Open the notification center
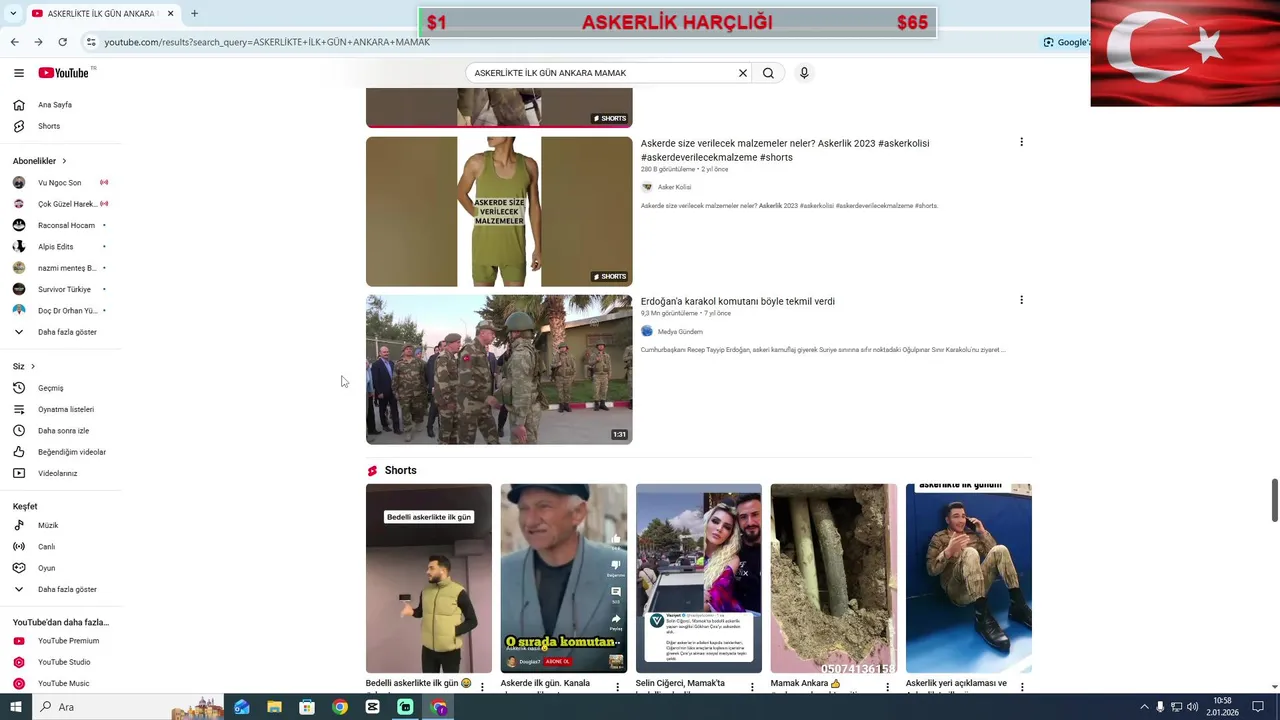The height and width of the screenshot is (720, 1280). (1258, 707)
